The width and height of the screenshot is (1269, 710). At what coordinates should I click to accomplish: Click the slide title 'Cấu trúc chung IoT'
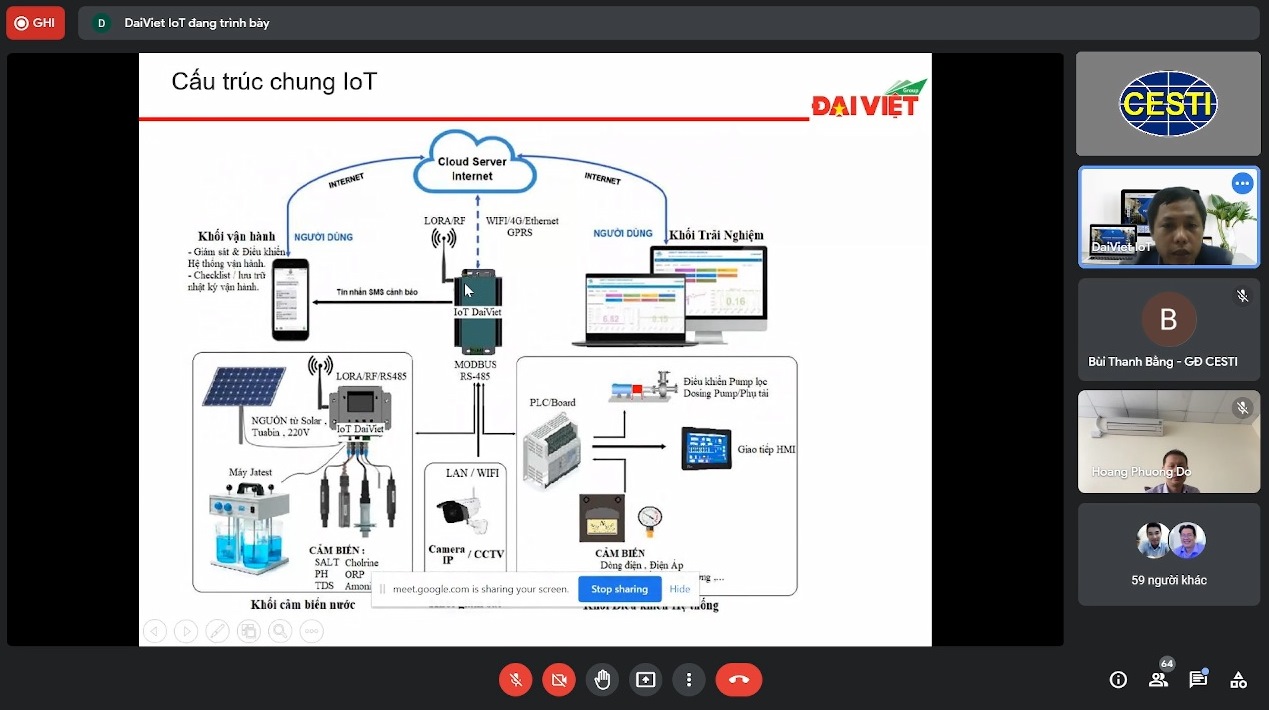[274, 81]
